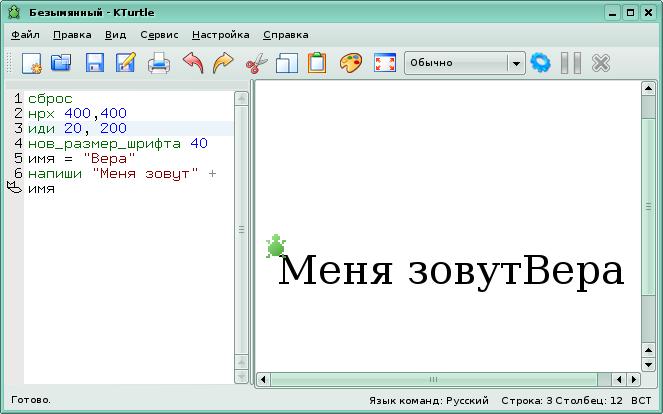Expand the speed combo box arrow
663x414 pixels.
click(x=515, y=63)
